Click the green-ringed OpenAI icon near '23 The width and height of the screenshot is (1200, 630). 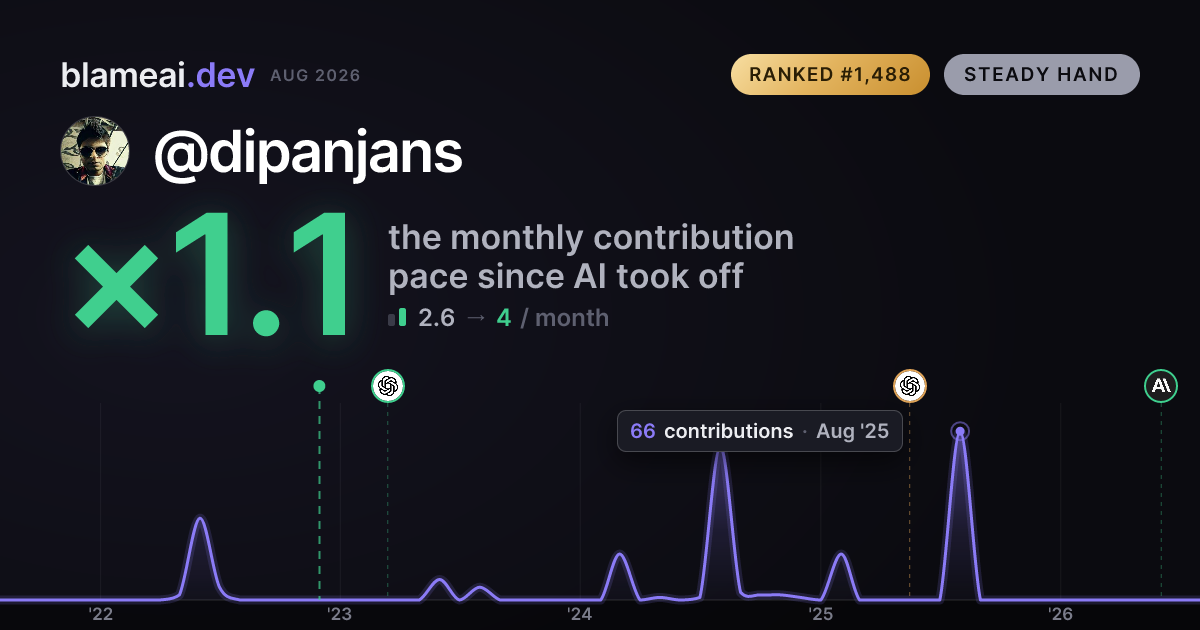388,385
